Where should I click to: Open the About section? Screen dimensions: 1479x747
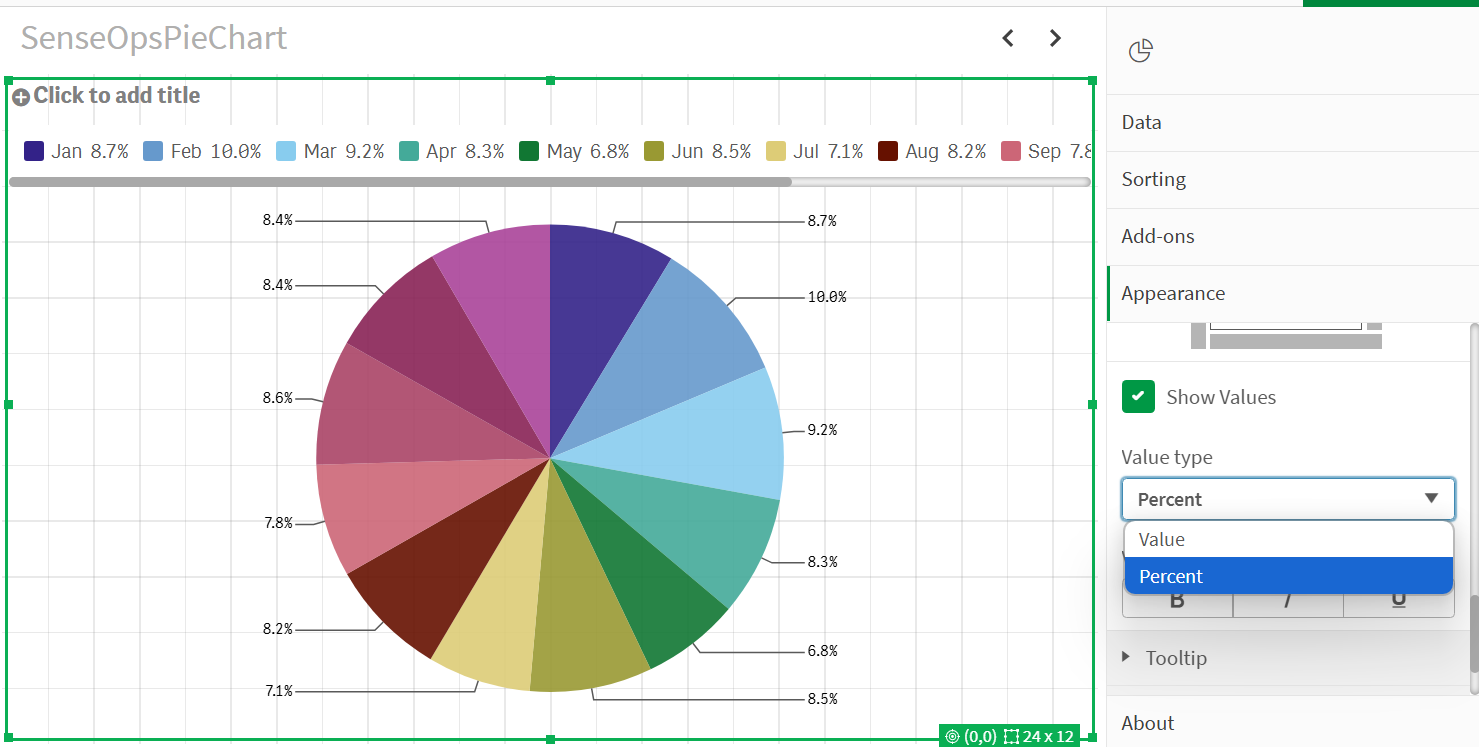[x=1148, y=723]
